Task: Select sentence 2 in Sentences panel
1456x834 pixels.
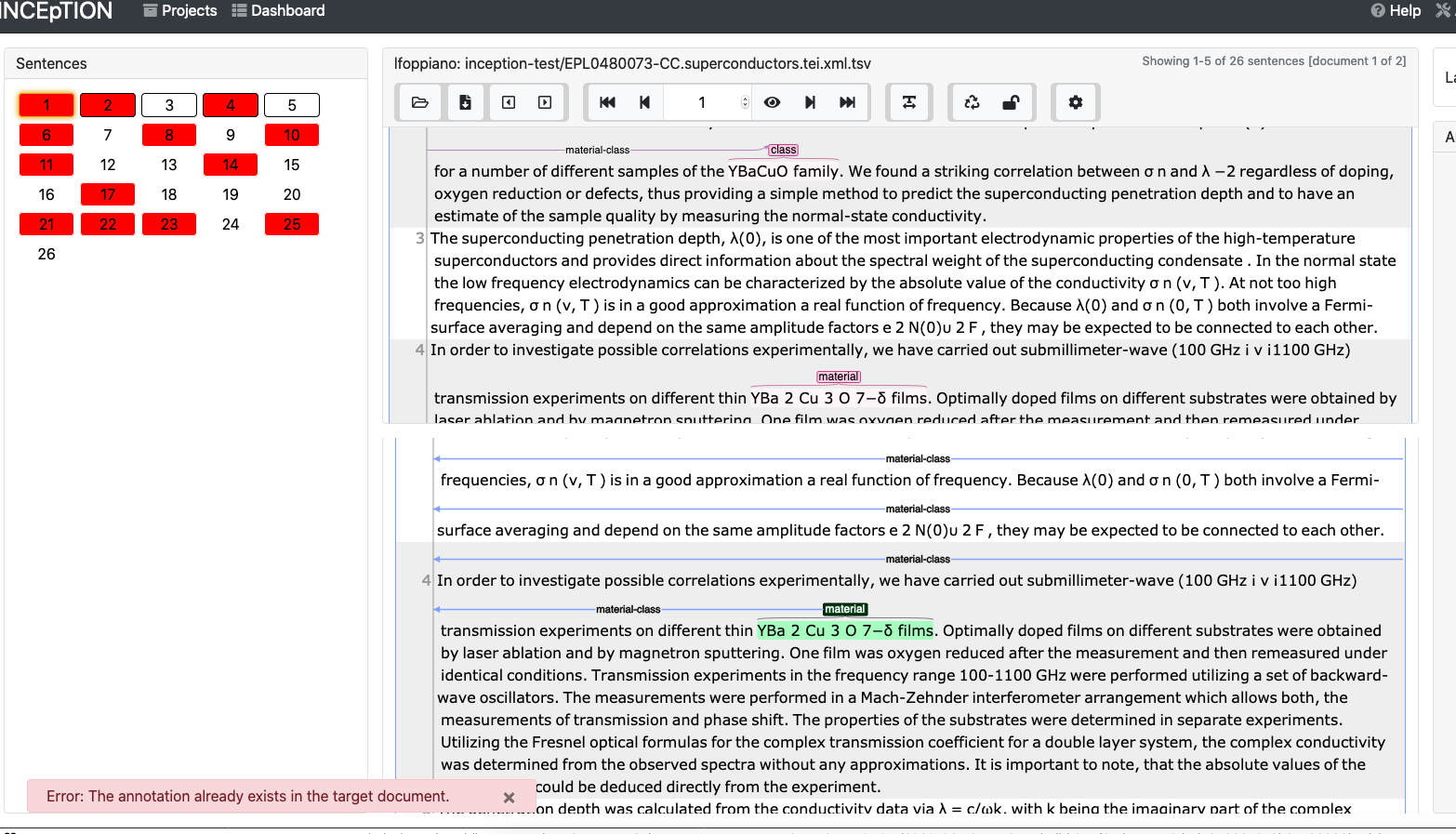Action: pyautogui.click(x=108, y=105)
